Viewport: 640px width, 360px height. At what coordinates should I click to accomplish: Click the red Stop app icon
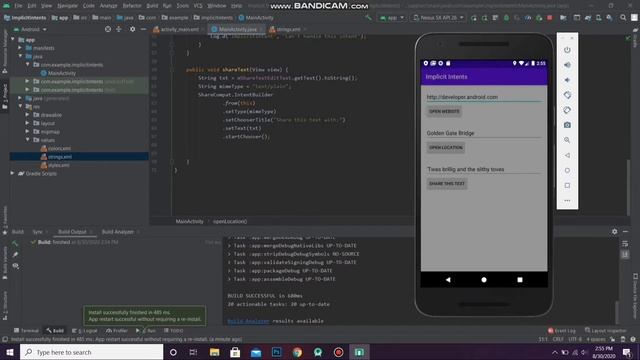[550, 18]
